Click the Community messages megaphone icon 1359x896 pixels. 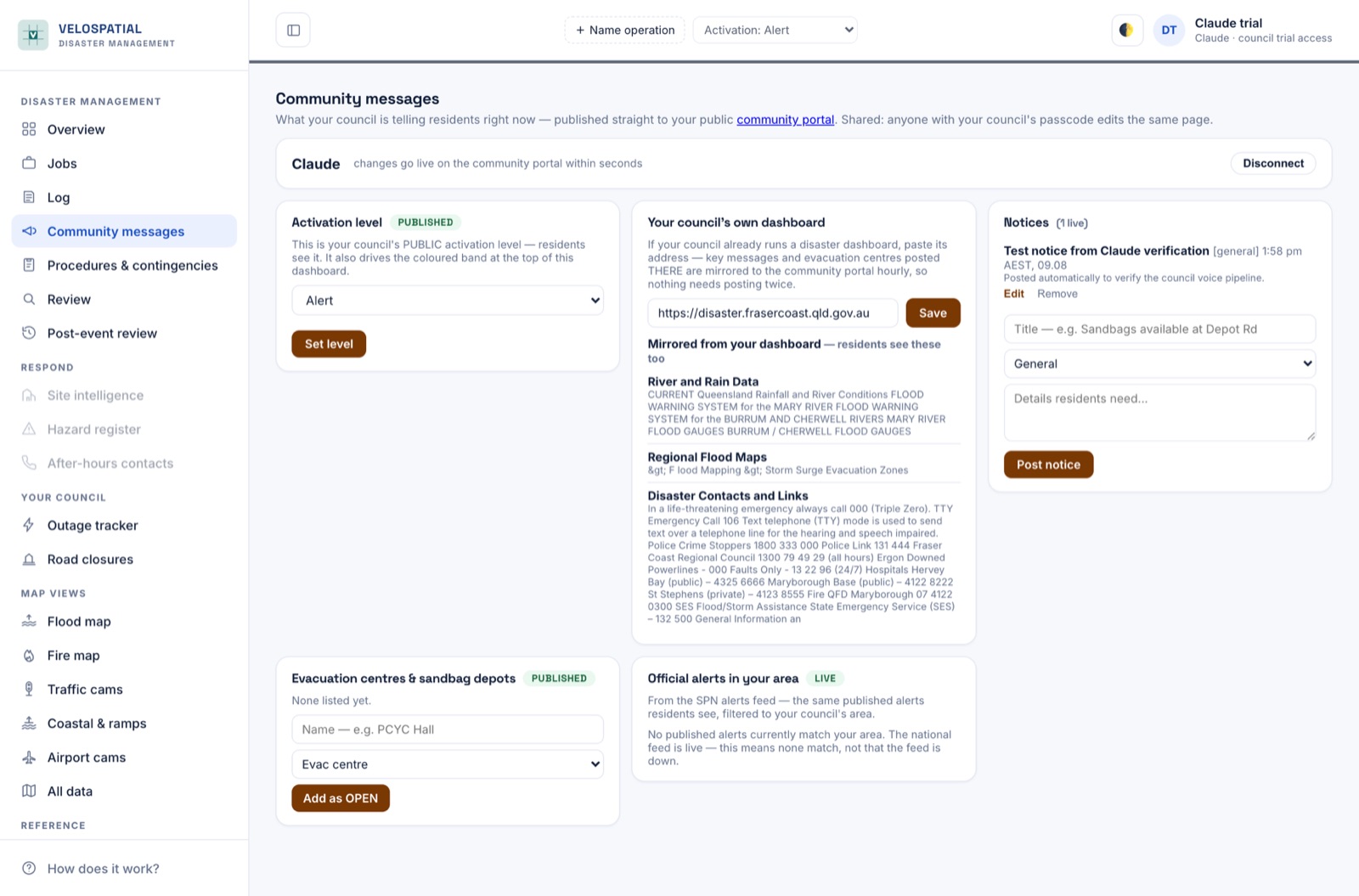pos(29,231)
